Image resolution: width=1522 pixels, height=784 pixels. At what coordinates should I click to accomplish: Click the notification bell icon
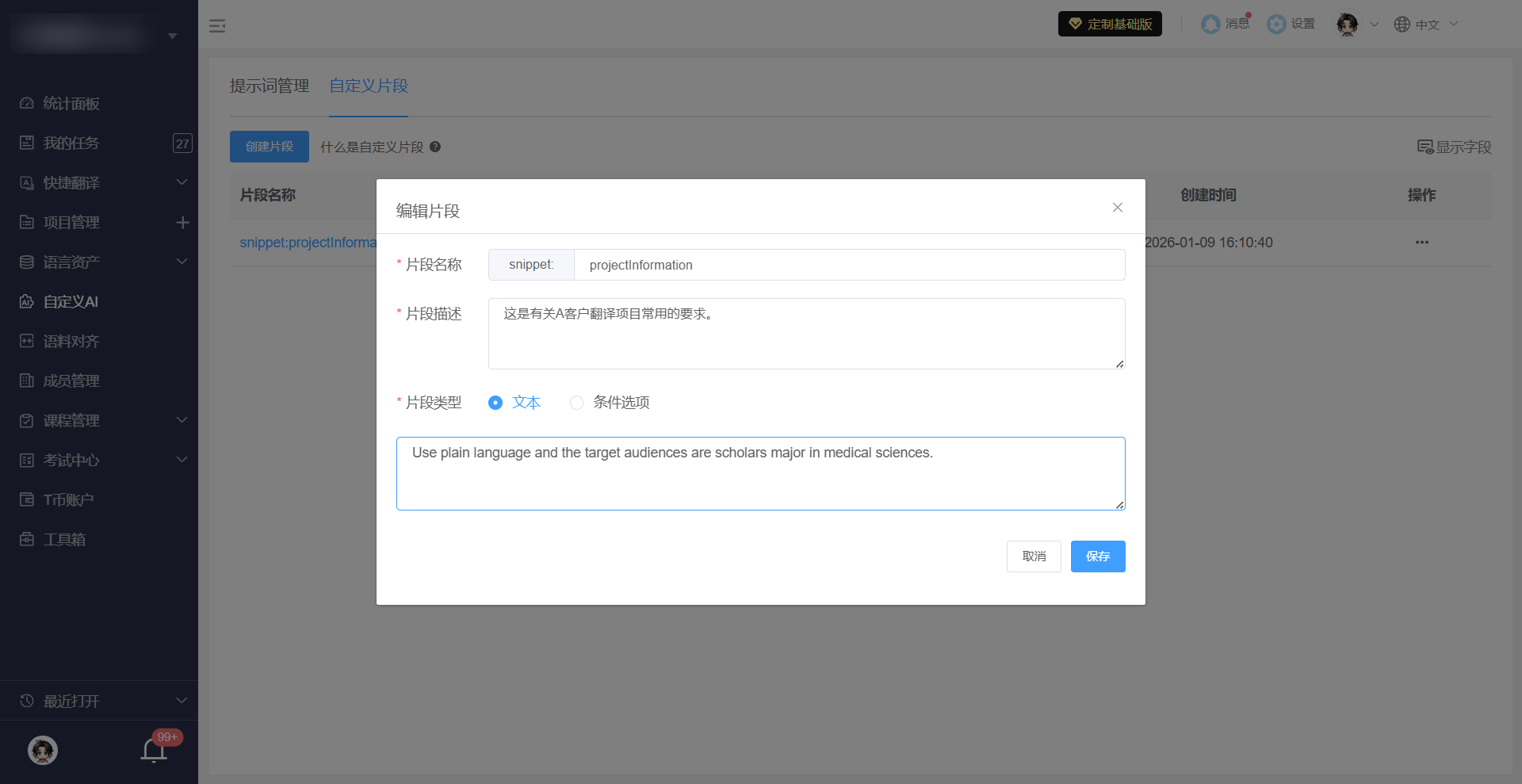click(x=154, y=749)
